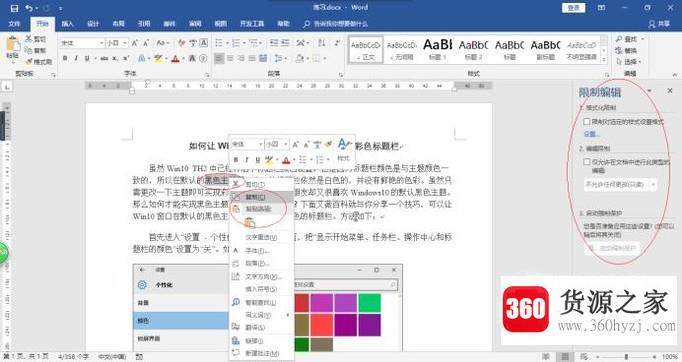Justify text in Paragraph group

pyautogui.click(x=252, y=58)
